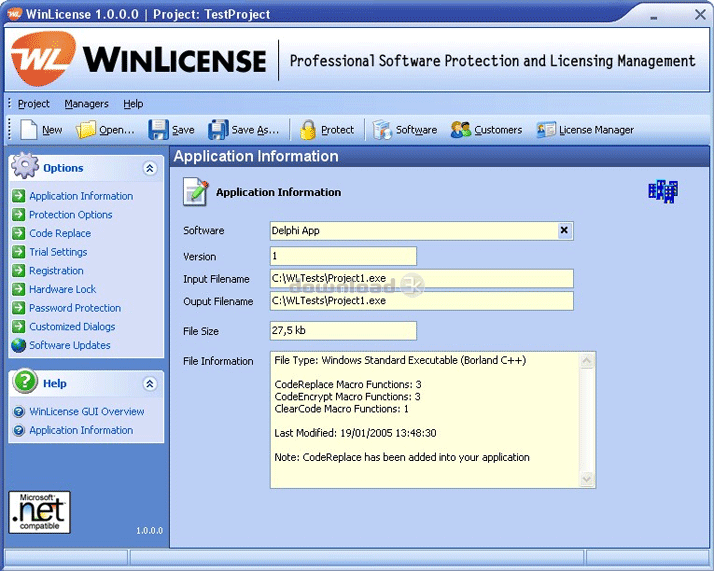Collapse the Help panel chevron
714x571 pixels.
(x=150, y=384)
